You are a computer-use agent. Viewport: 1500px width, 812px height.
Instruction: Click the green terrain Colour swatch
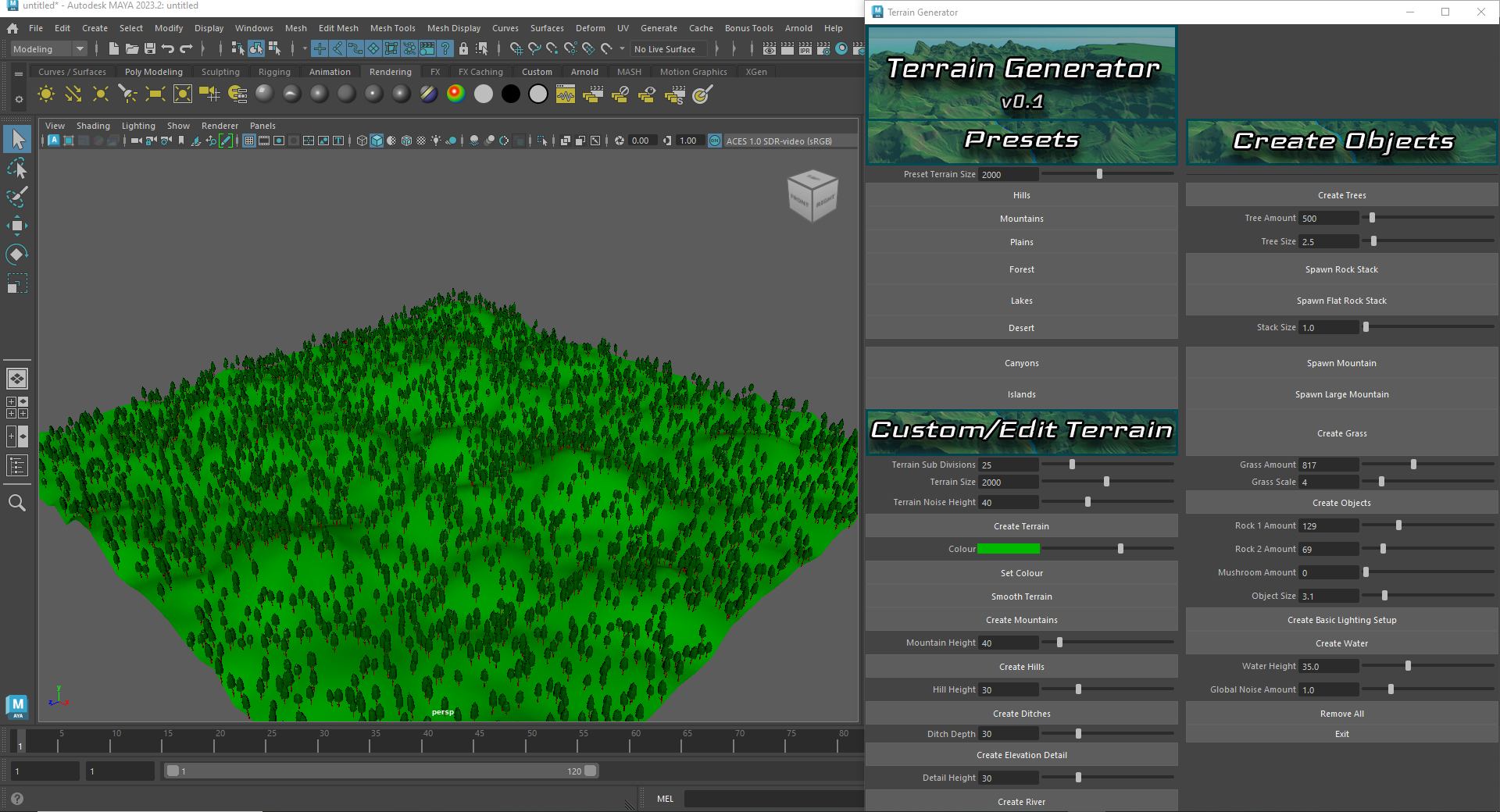(x=1009, y=549)
